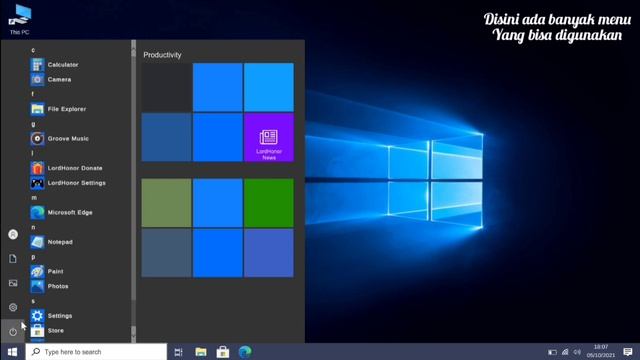Launch Microsoft Edge from the taskbar
This screenshot has height=360, width=640.
(x=245, y=352)
